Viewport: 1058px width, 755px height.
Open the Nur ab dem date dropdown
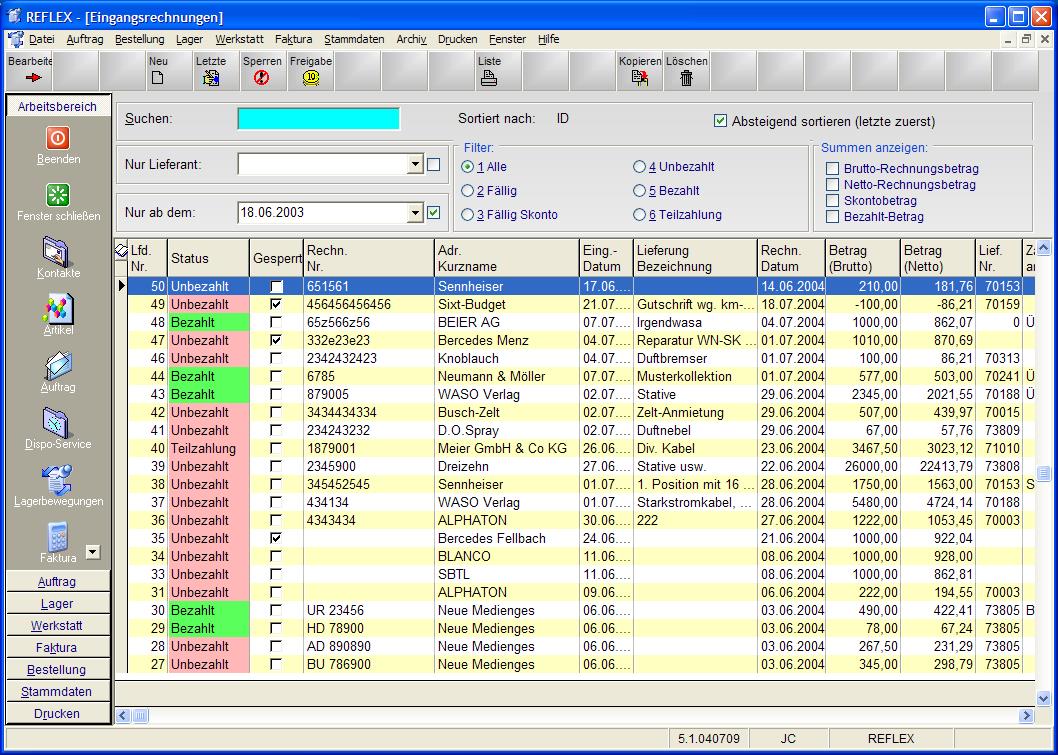click(416, 213)
